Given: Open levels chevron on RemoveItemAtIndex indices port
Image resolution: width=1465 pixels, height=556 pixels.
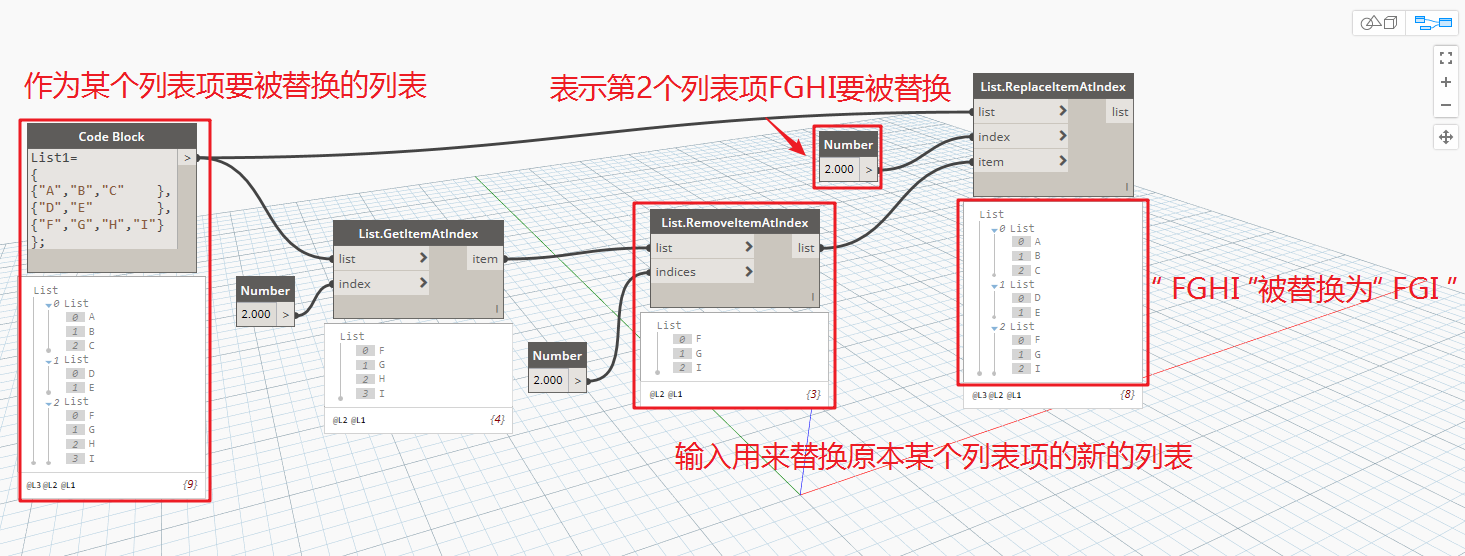Looking at the screenshot, I should point(749,272).
